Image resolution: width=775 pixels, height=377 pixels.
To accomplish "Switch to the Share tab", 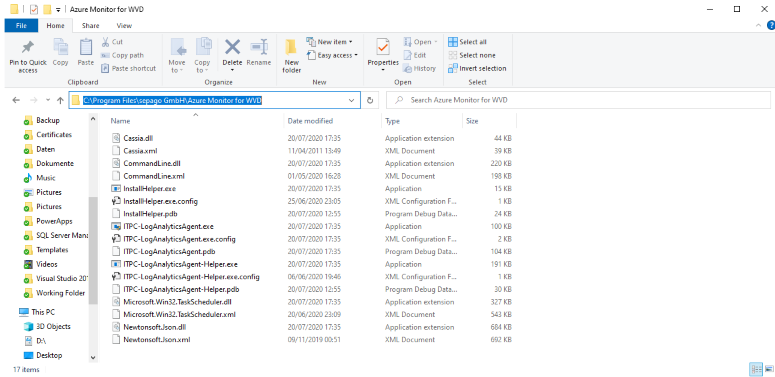I will (x=90, y=26).
